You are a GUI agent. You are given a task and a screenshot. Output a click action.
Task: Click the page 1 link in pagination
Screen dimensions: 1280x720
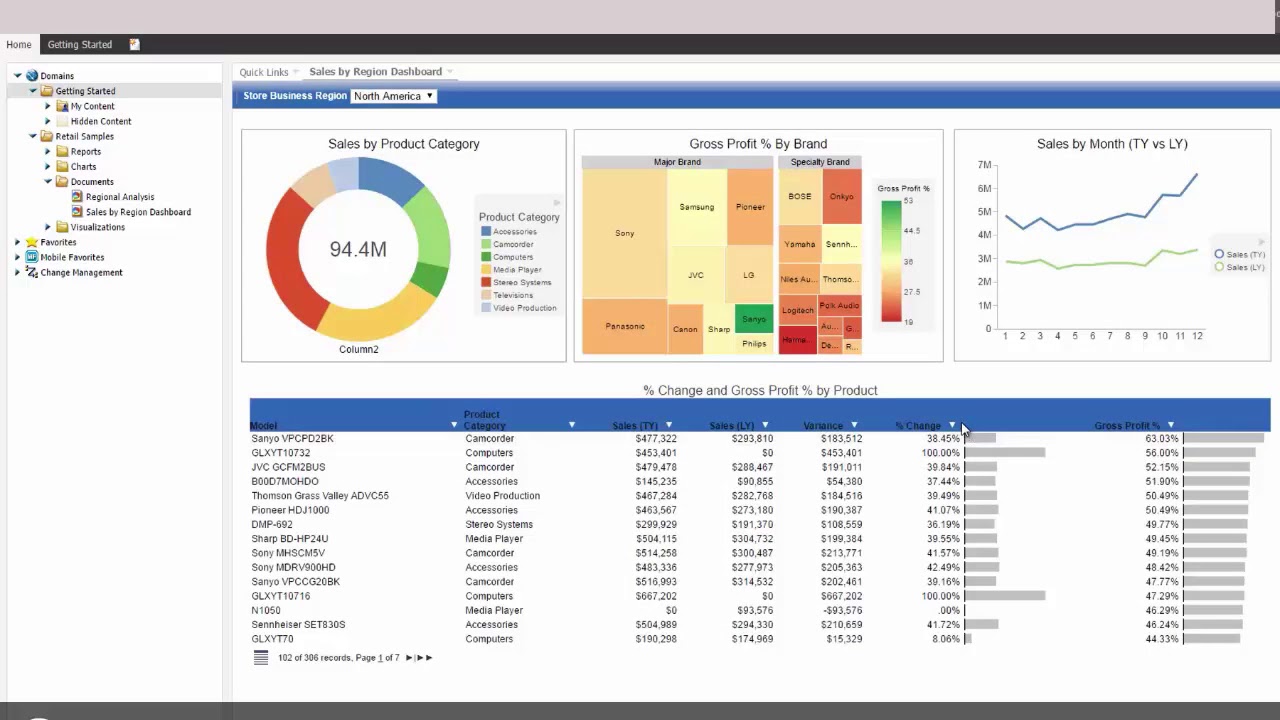tap(380, 658)
